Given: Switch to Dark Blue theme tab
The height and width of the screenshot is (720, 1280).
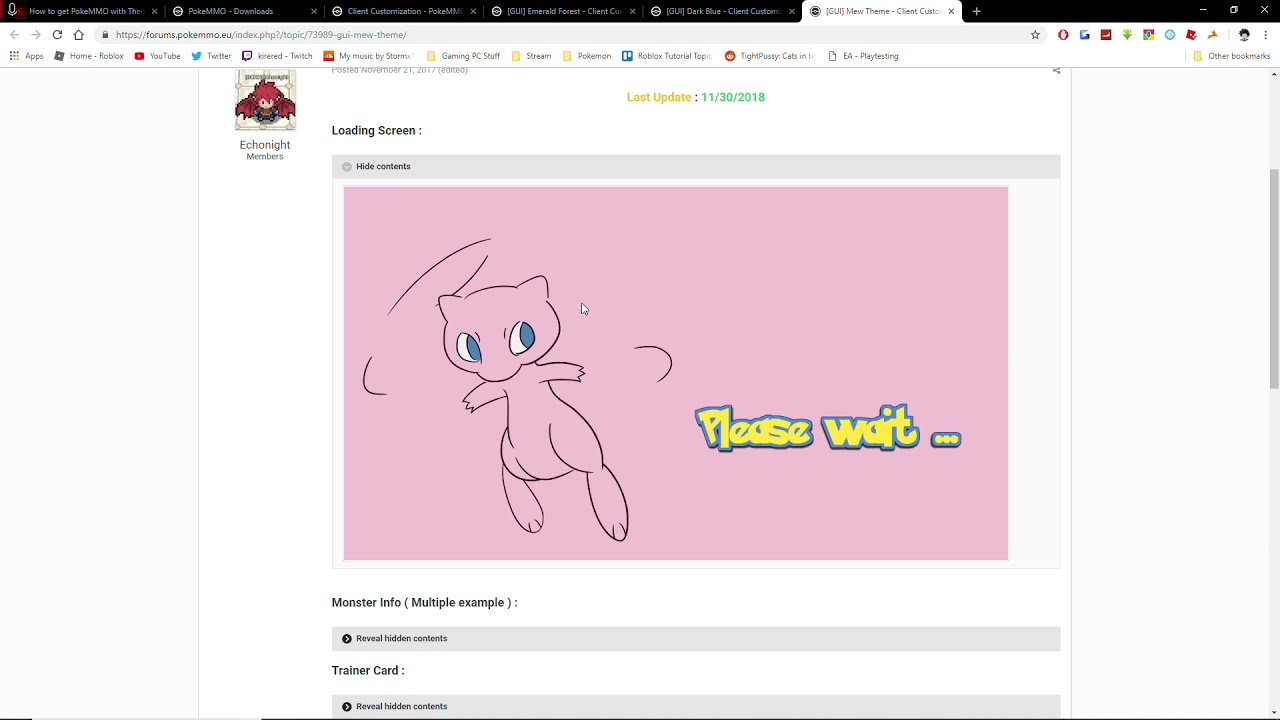Looking at the screenshot, I should tap(720, 11).
